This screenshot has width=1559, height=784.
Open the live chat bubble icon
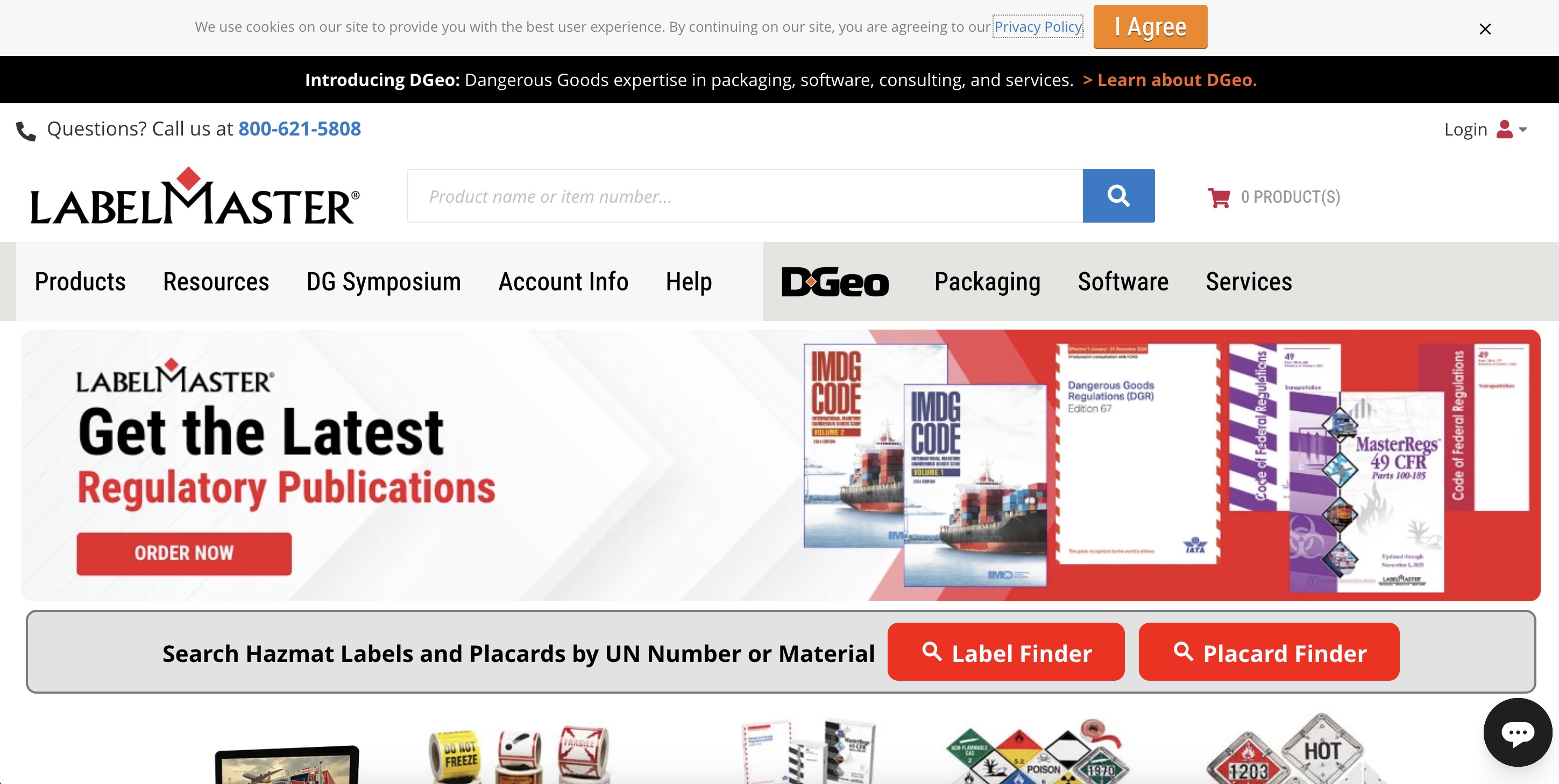[x=1517, y=732]
